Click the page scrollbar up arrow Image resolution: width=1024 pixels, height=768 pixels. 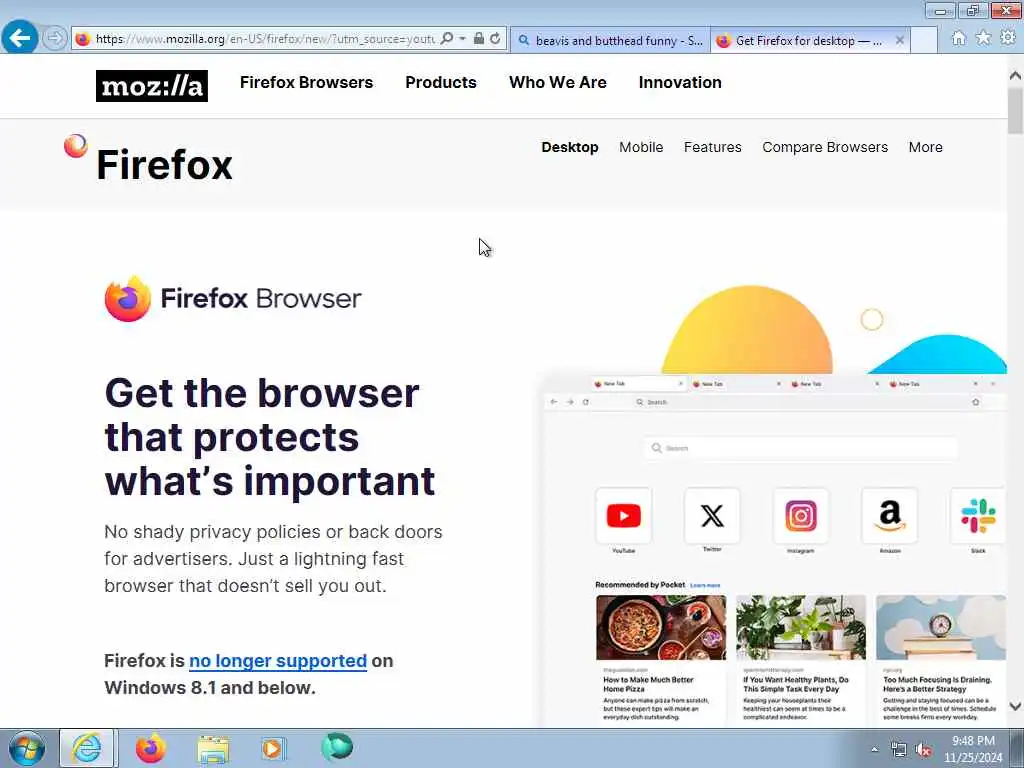pyautogui.click(x=1015, y=76)
